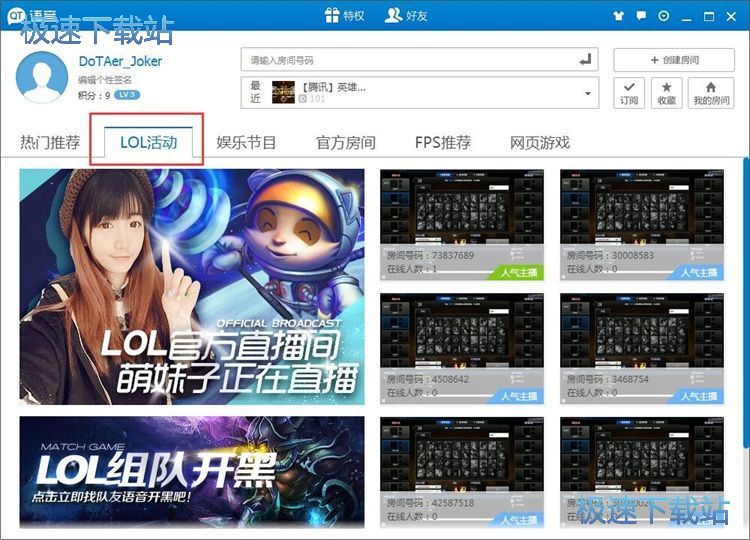Image resolution: width=750 pixels, height=540 pixels.
Task: Click the LV3 level badge
Action: (127, 95)
